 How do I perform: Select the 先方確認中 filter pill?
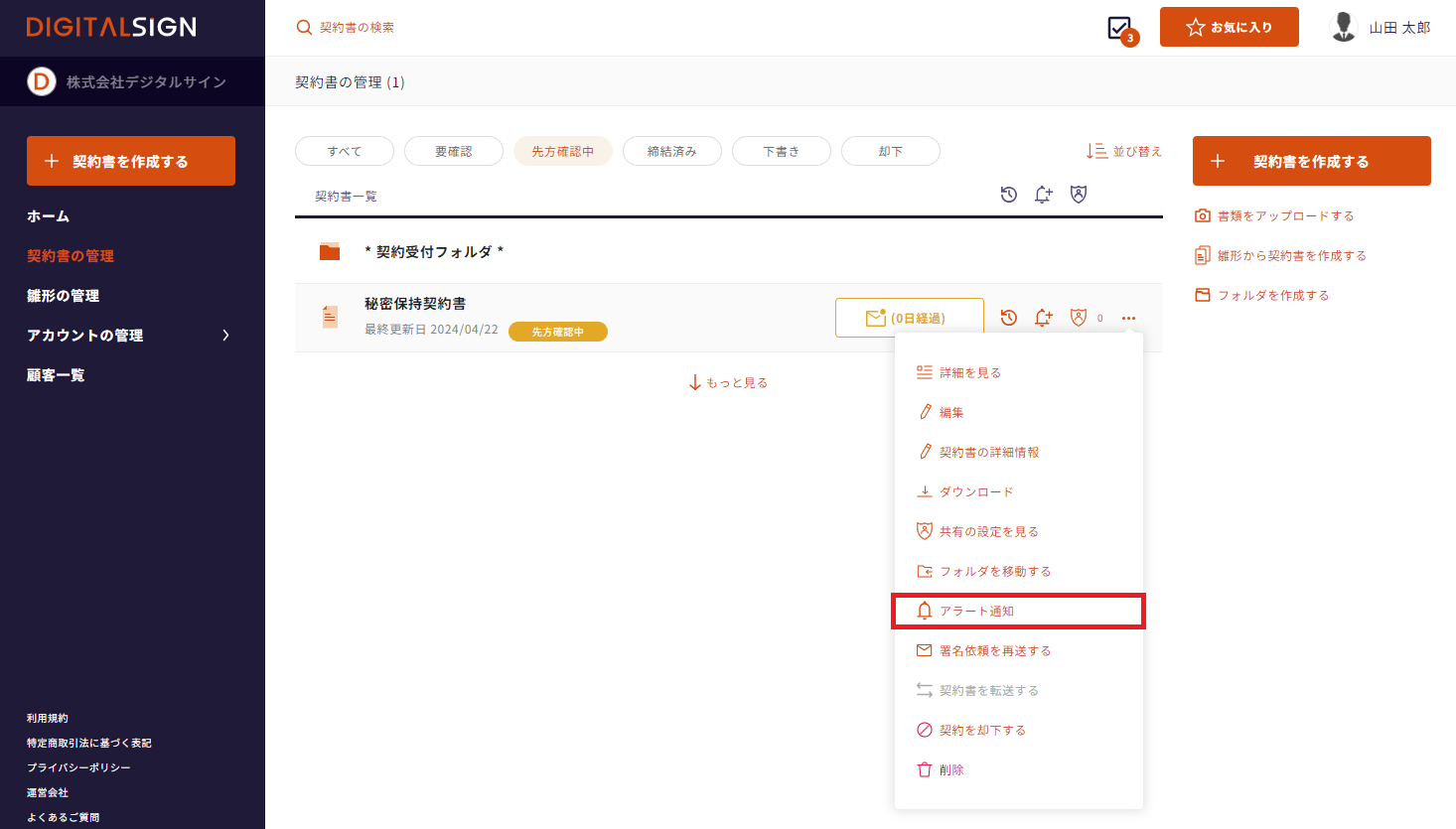(562, 151)
